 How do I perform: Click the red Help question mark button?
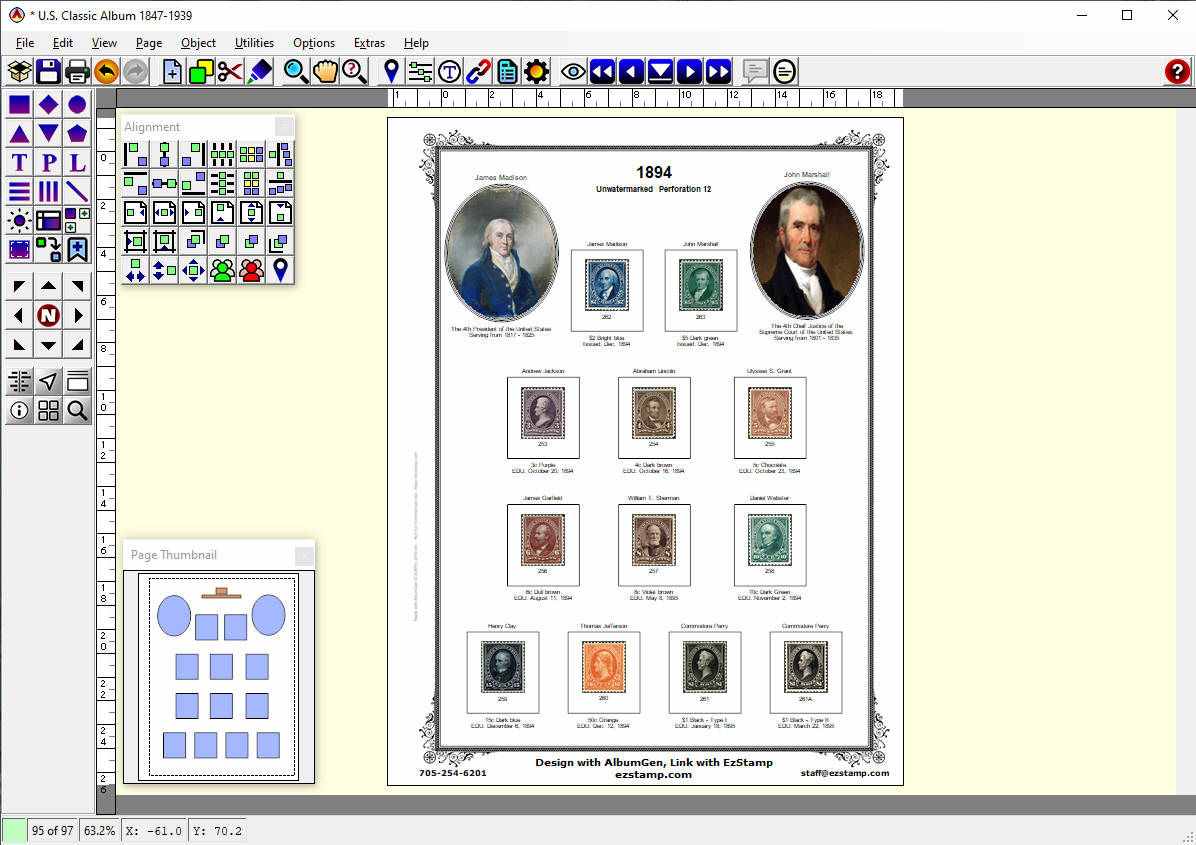point(1177,71)
